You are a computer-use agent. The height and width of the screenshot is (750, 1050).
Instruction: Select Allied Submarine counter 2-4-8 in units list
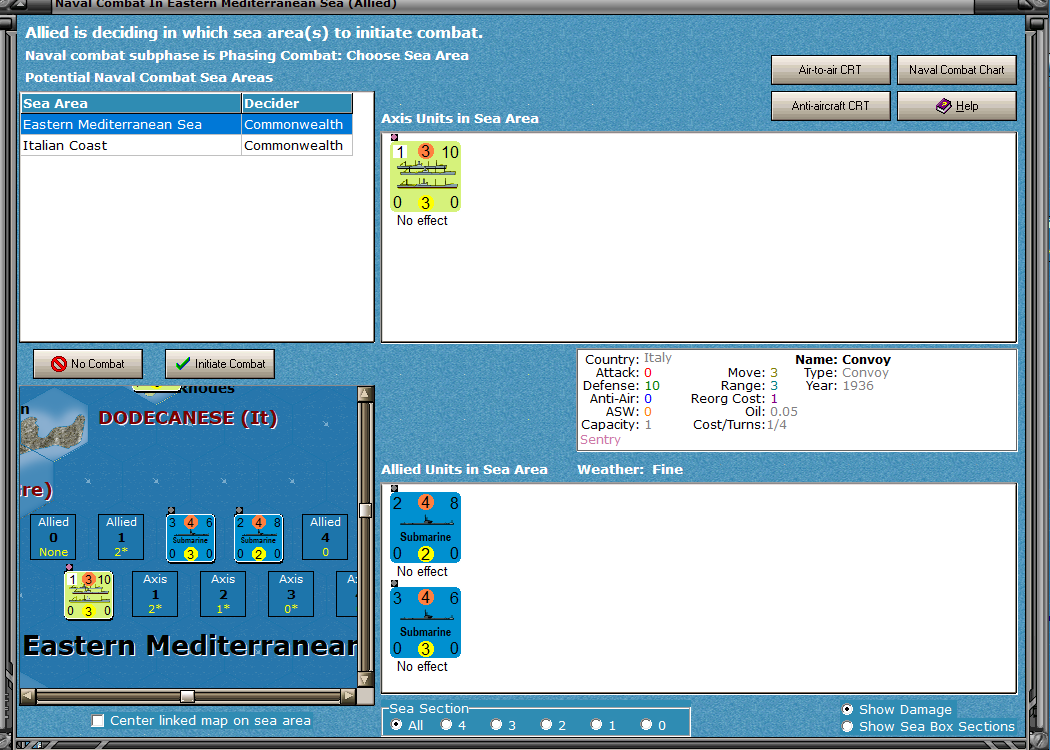click(425, 528)
